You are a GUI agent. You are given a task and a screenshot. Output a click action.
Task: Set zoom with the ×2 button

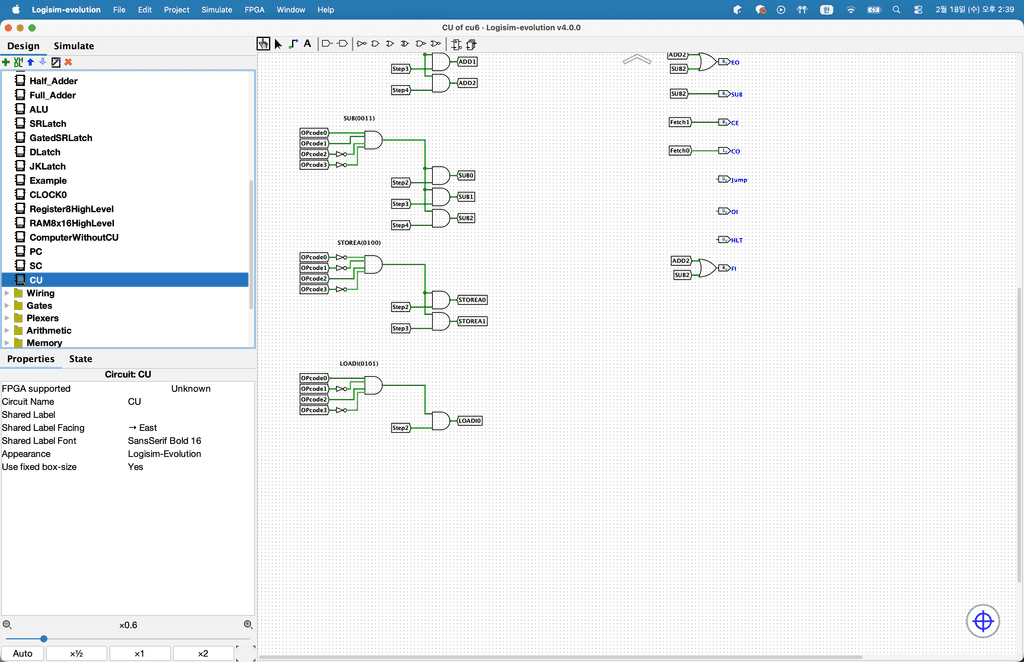tap(202, 653)
